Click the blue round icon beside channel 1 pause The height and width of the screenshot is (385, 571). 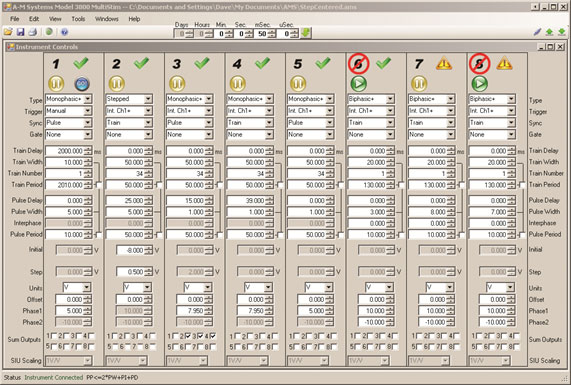(x=82, y=84)
